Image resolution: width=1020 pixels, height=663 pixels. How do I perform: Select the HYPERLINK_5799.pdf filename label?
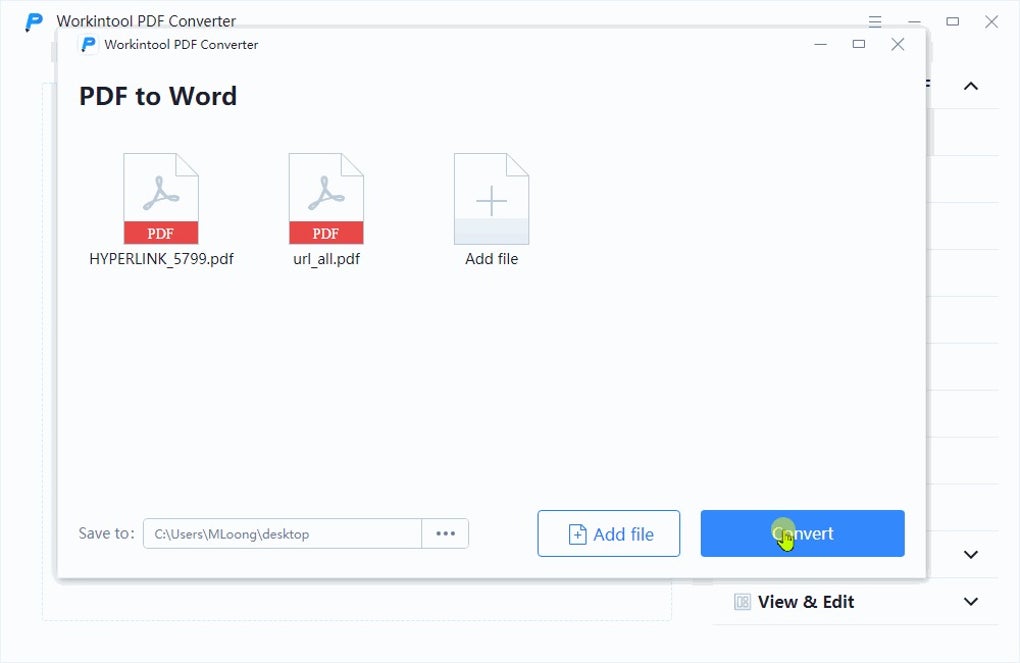(161, 258)
